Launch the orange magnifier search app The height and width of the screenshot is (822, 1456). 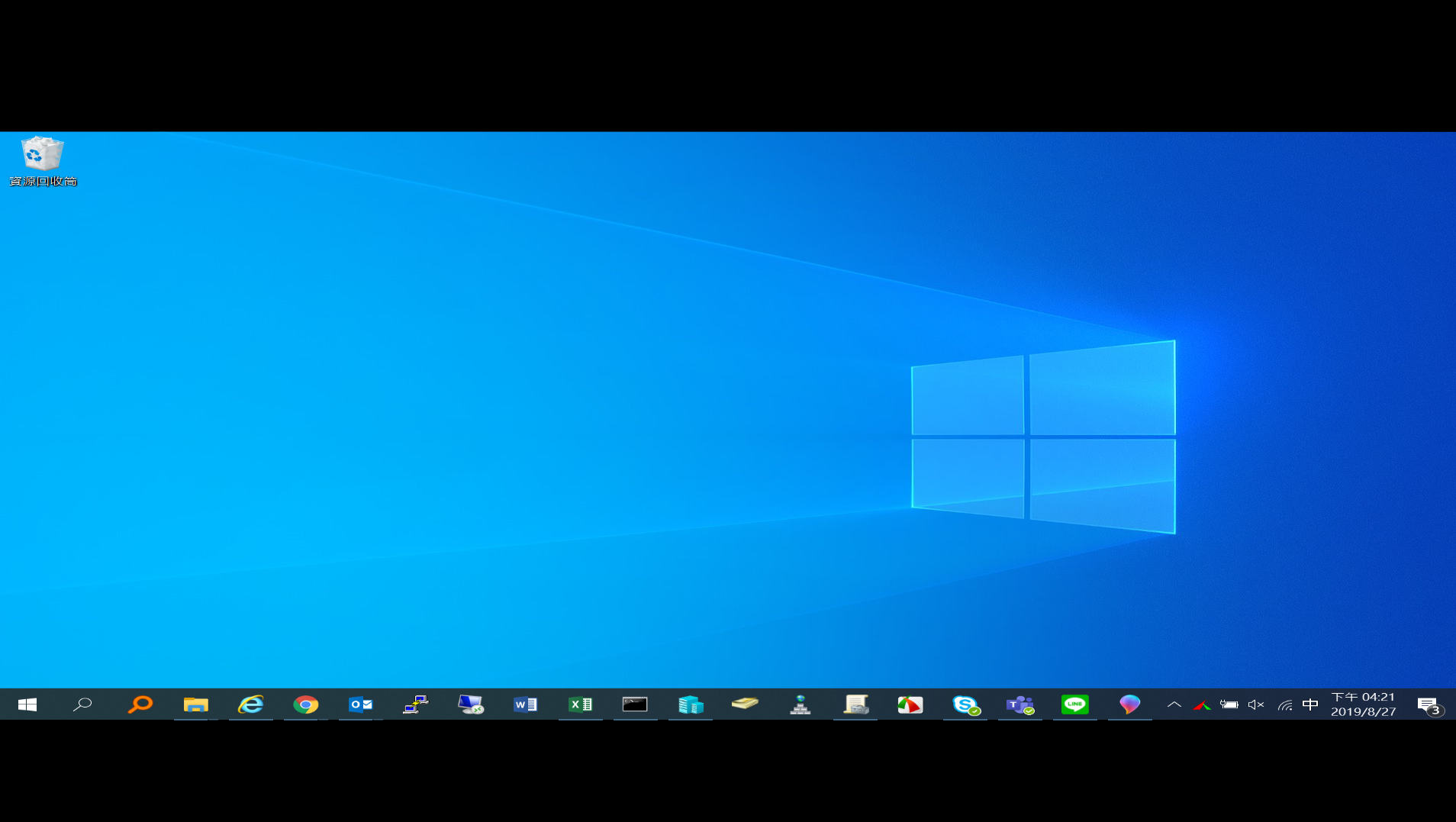(x=140, y=704)
